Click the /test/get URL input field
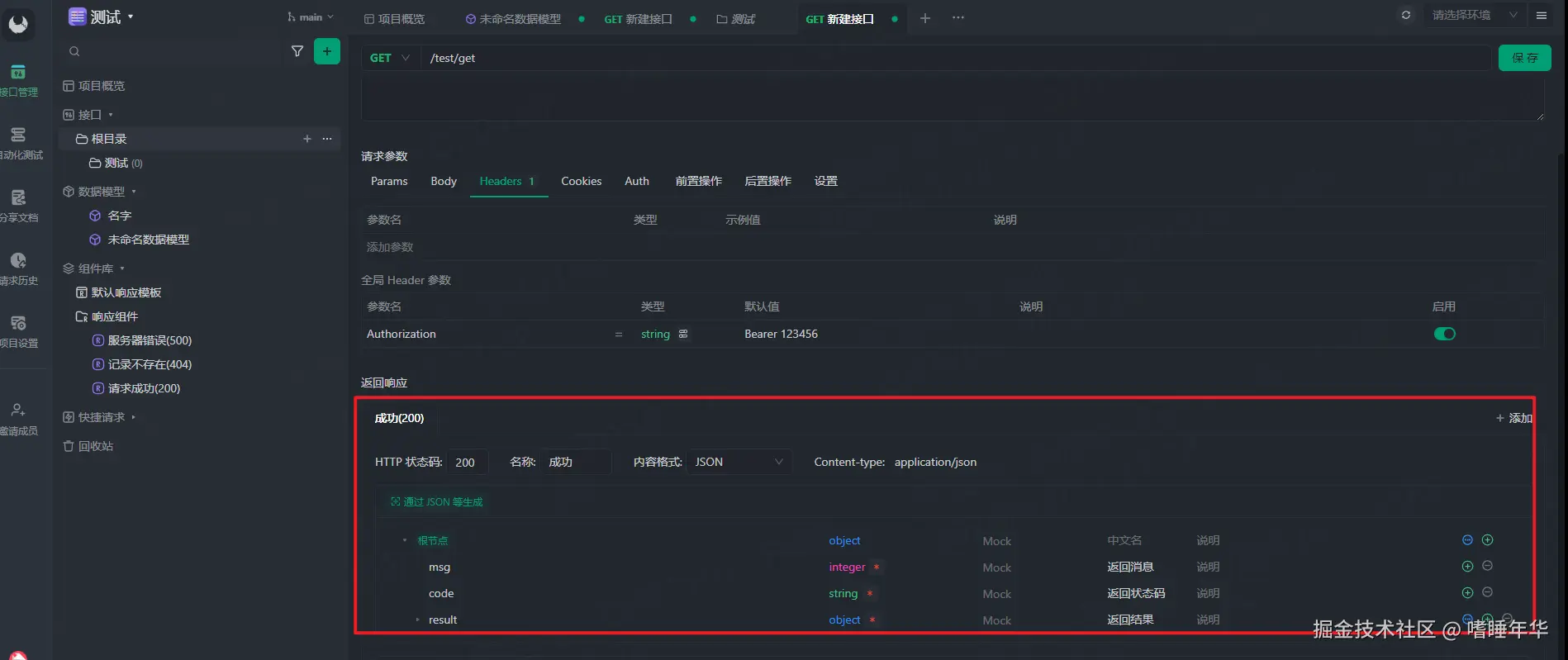The height and width of the screenshot is (660, 1568). 957,58
